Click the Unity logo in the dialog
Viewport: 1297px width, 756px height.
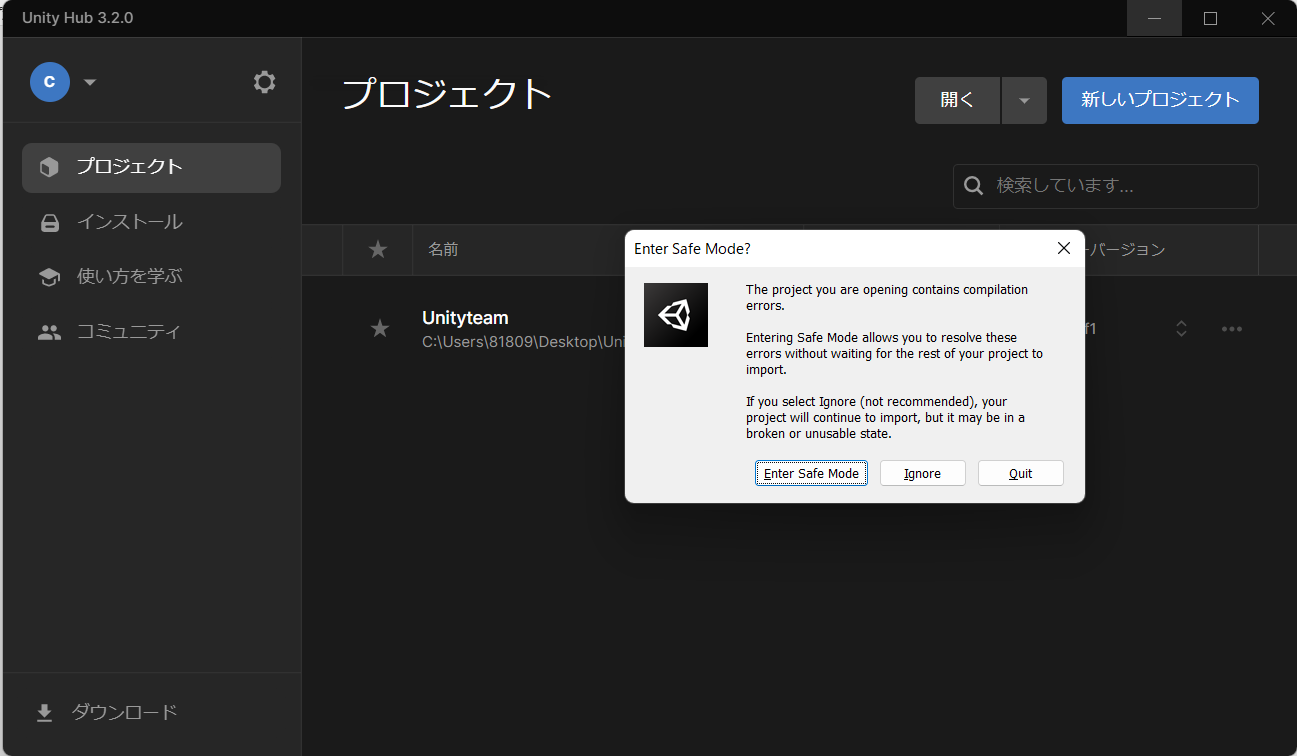tap(676, 315)
